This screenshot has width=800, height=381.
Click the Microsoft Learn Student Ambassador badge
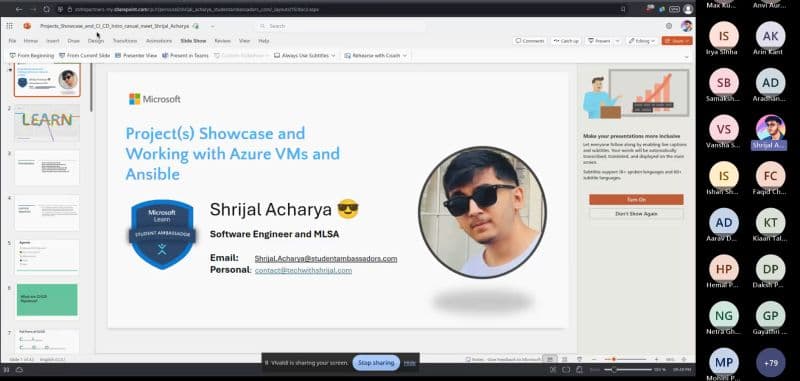pyautogui.click(x=162, y=234)
